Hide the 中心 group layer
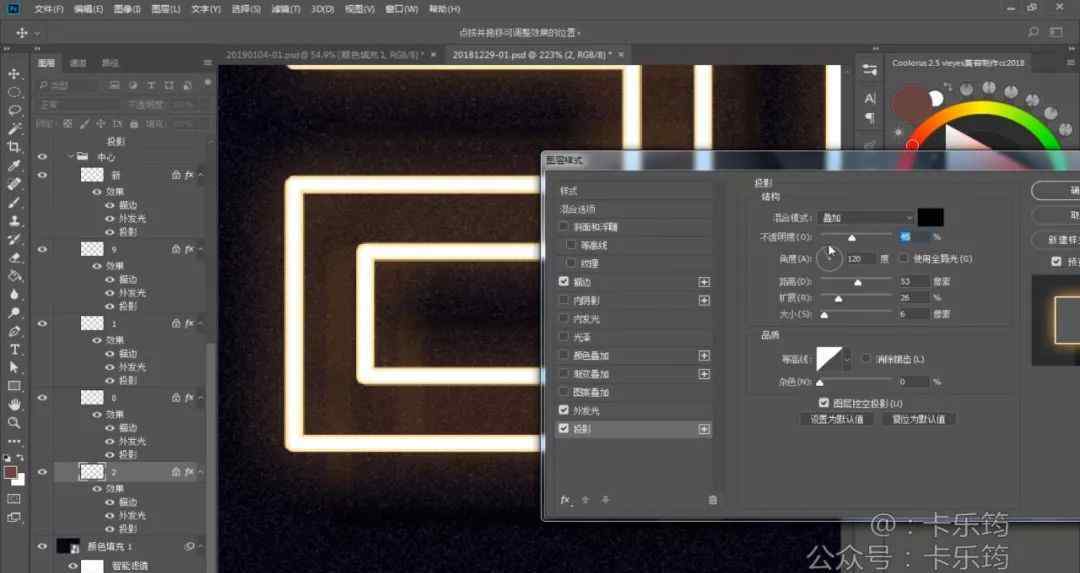 42,157
